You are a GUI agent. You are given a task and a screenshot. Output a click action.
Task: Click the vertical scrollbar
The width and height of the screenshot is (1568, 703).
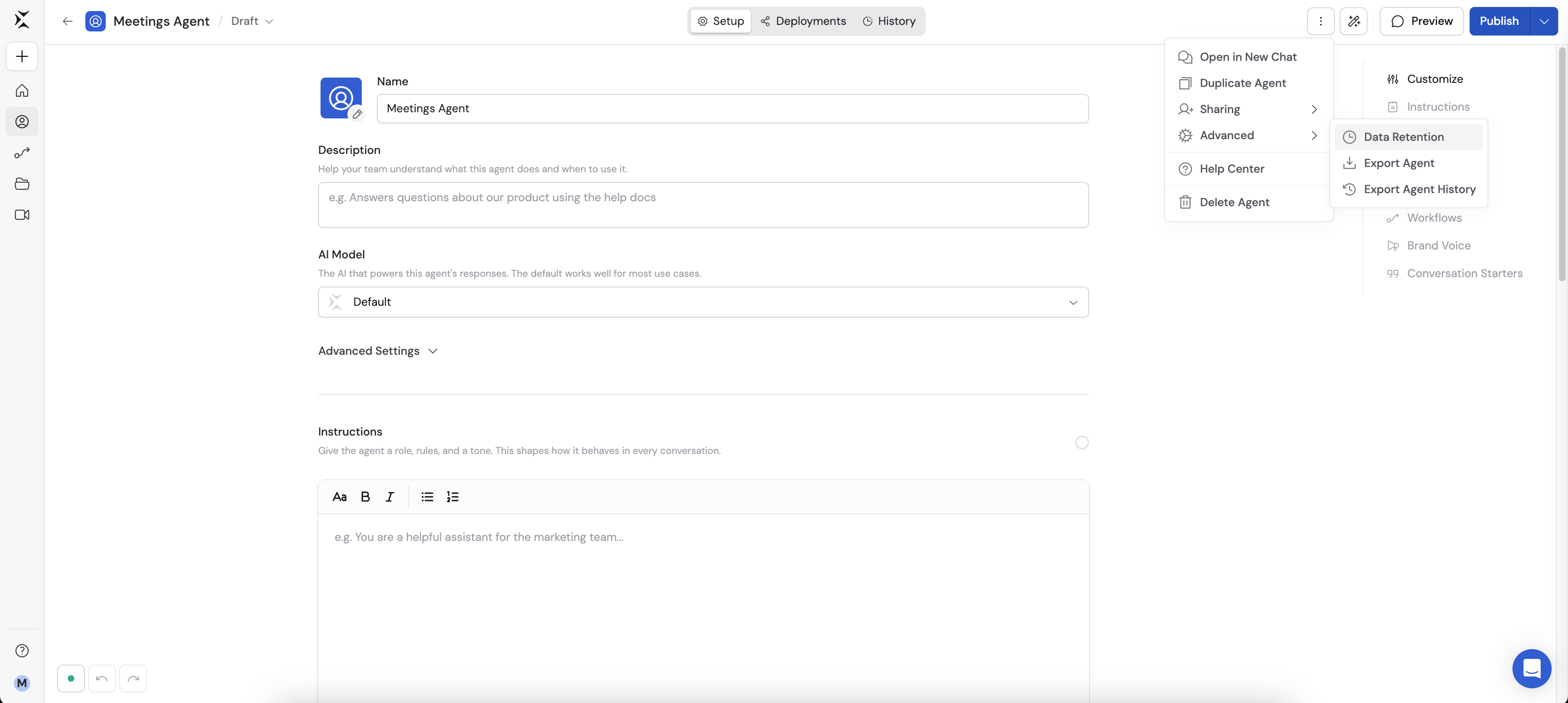click(1562, 165)
